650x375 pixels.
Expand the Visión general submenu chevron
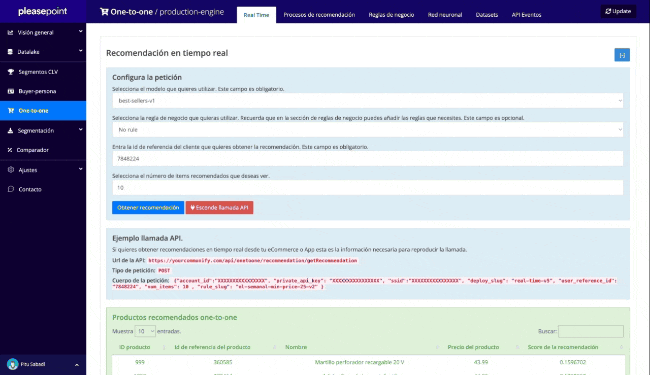(x=80, y=31)
